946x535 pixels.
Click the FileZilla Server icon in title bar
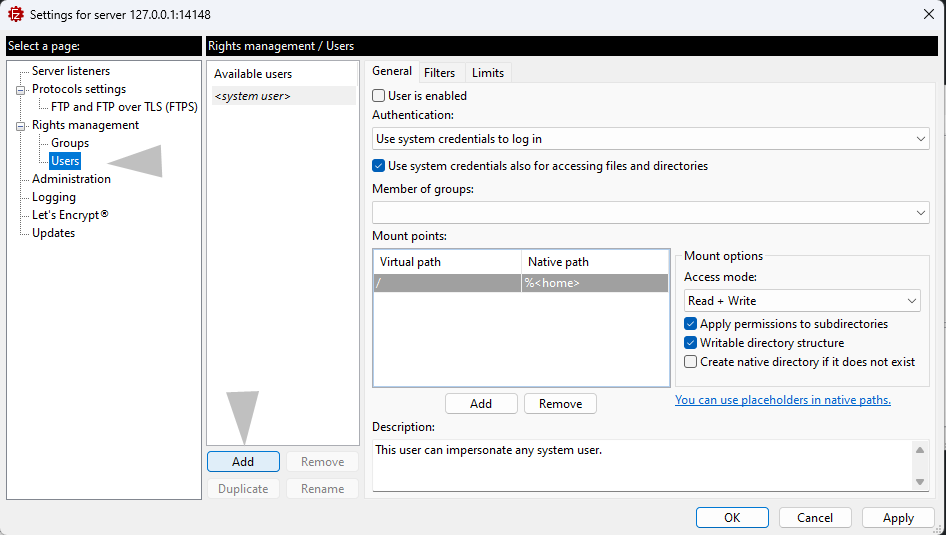(16, 14)
